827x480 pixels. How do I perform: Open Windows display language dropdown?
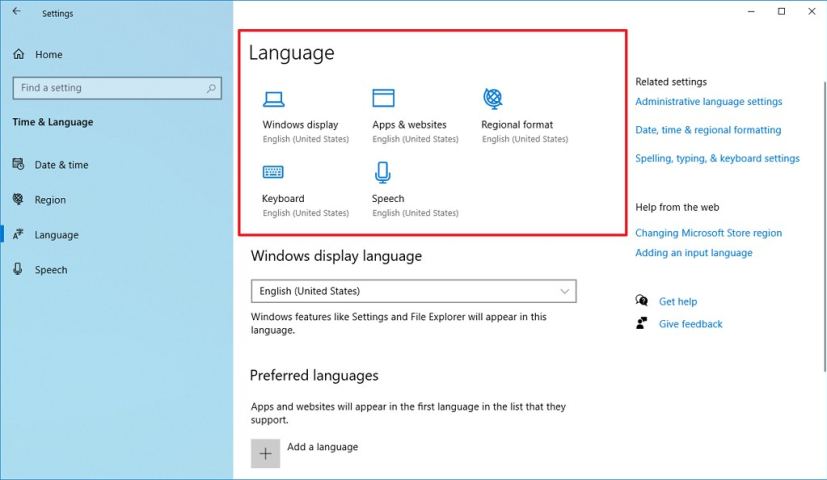tap(414, 291)
